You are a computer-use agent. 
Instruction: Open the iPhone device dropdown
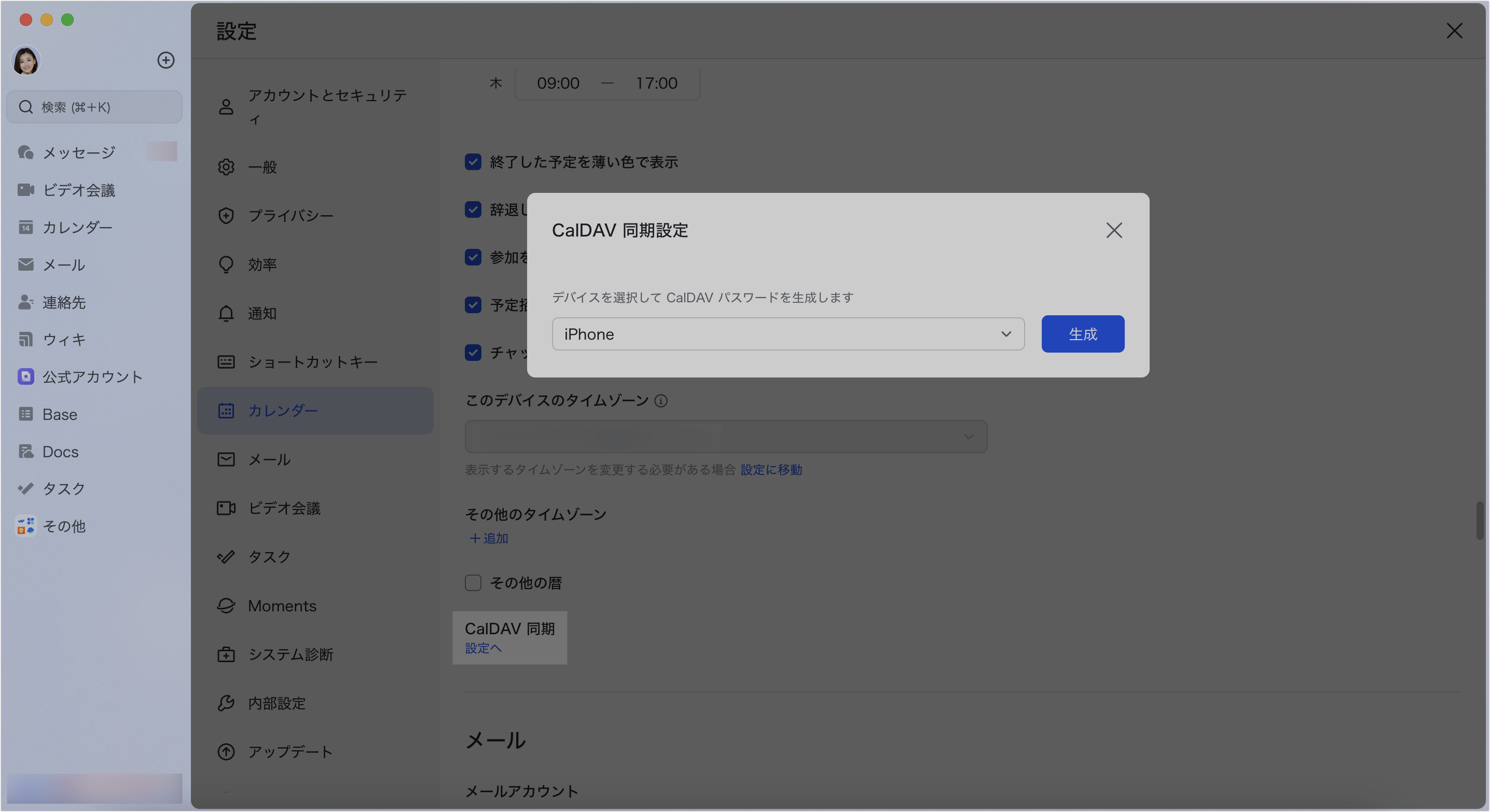[788, 334]
